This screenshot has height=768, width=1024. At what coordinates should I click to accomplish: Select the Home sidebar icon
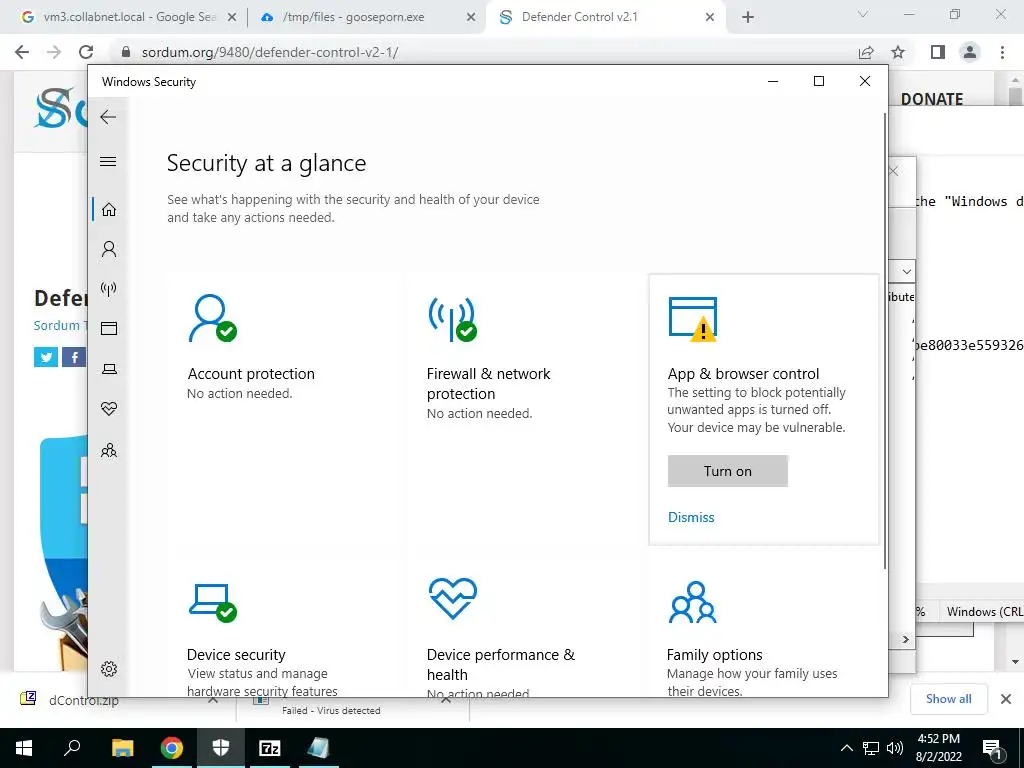click(x=109, y=210)
